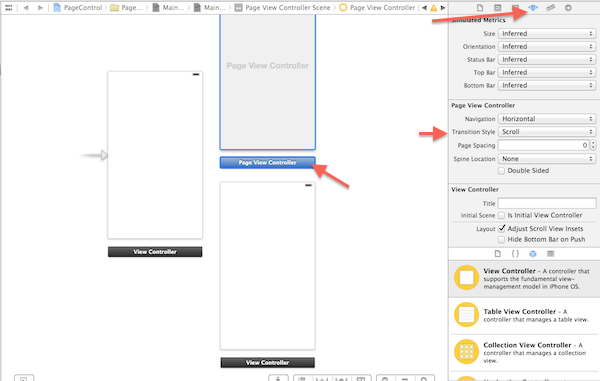Screen dimensions: 600x381
Task: Click the first Main… storyboard breadcrumb
Action: coord(169,7)
